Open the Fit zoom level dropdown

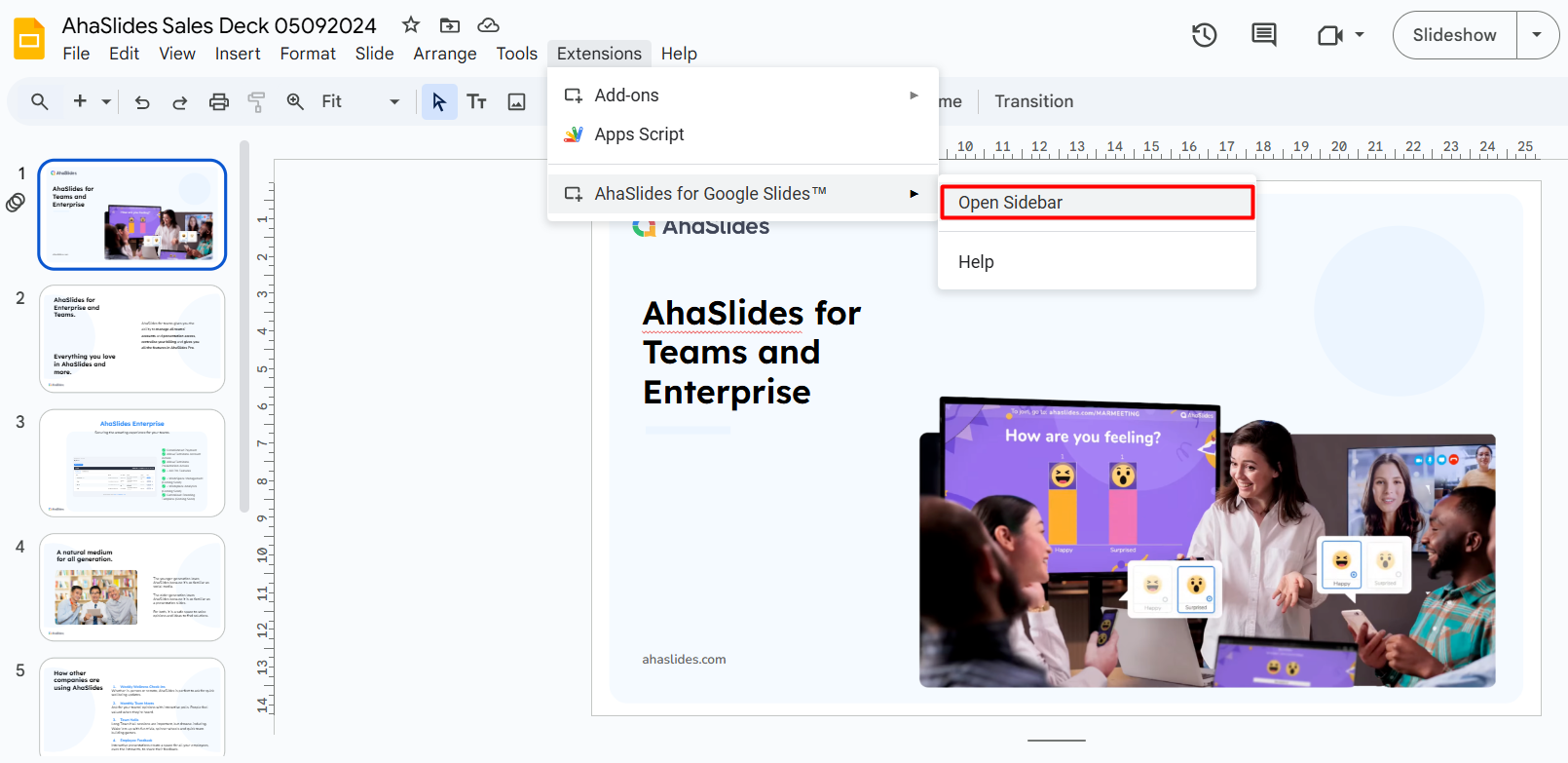tap(360, 101)
